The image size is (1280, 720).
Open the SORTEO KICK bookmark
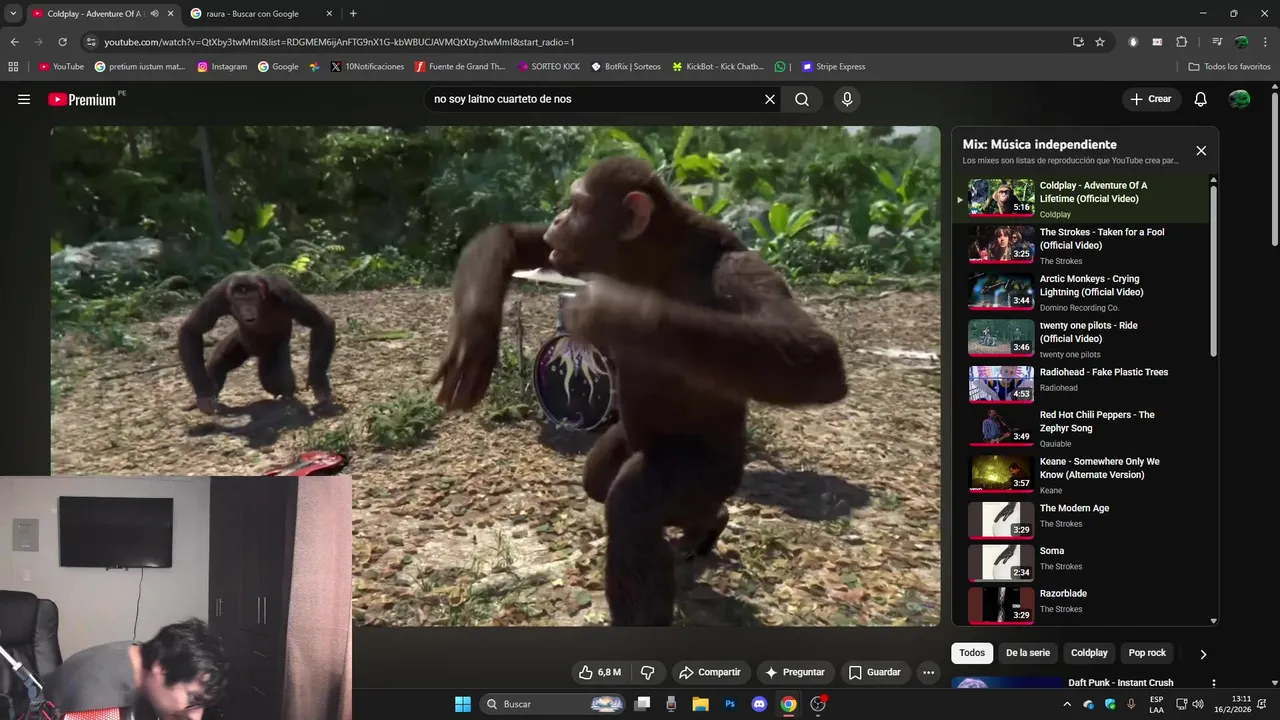(549, 67)
